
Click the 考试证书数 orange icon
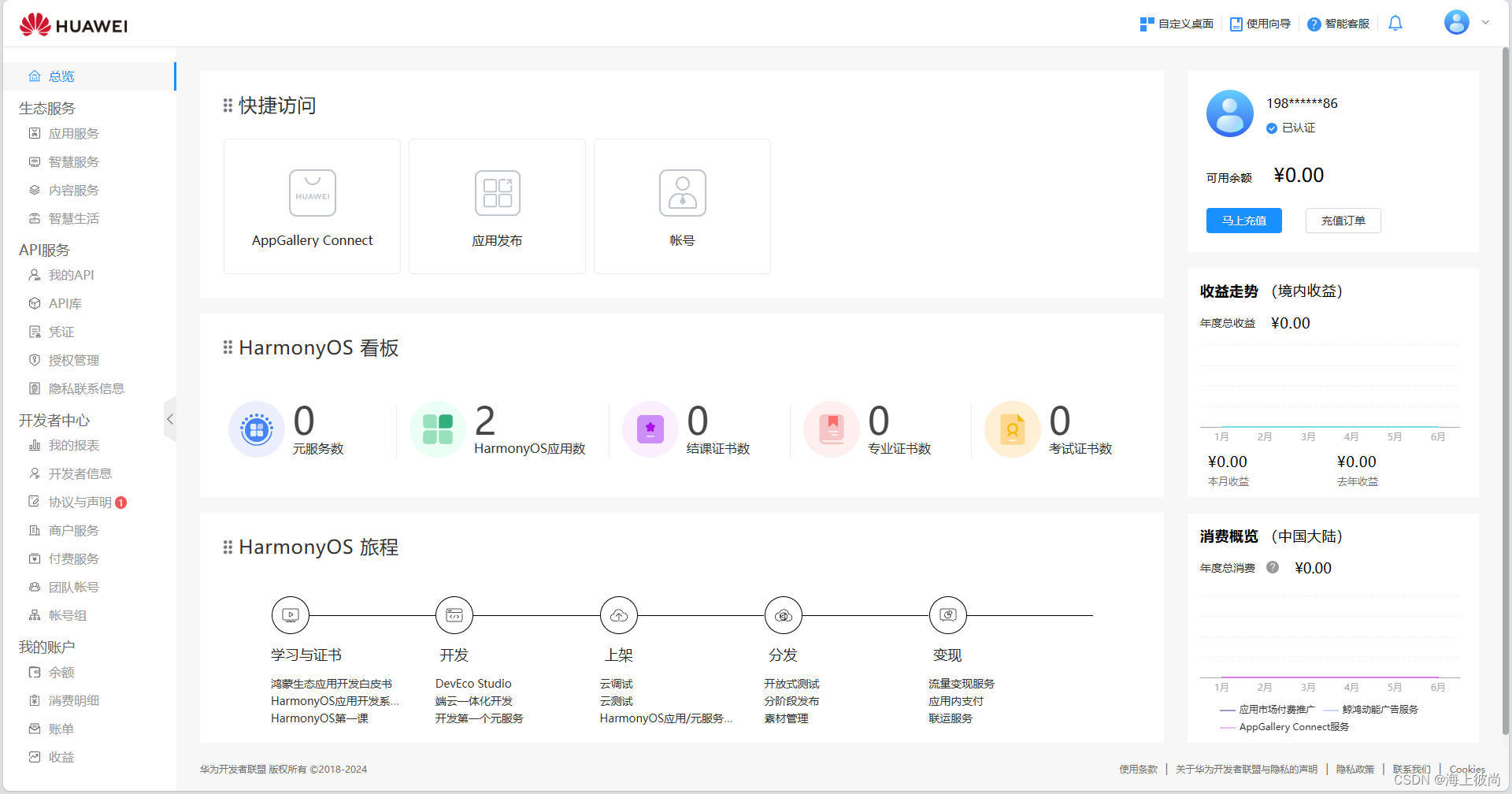[1013, 429]
